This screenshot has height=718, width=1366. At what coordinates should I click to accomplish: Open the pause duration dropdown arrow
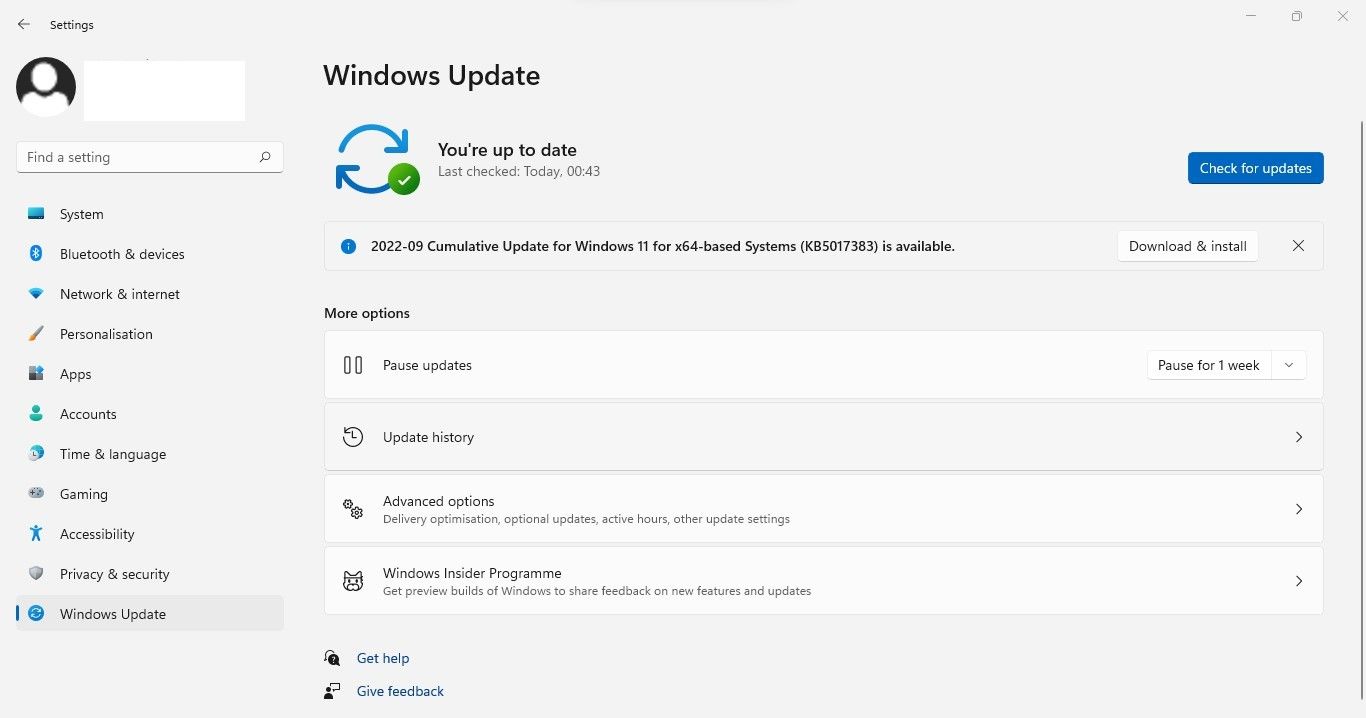[1289, 365]
